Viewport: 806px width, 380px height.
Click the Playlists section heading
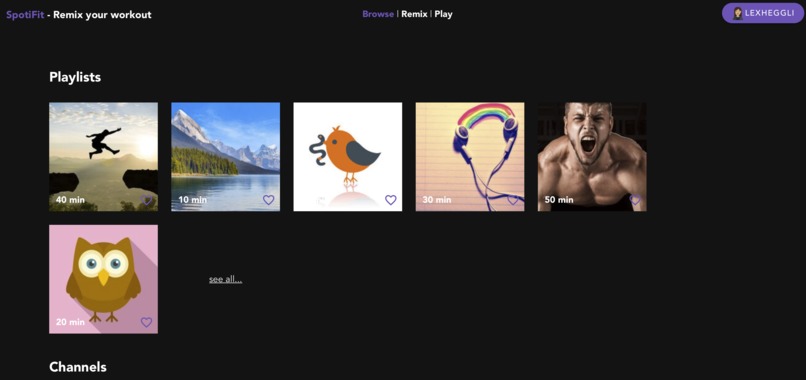click(75, 77)
